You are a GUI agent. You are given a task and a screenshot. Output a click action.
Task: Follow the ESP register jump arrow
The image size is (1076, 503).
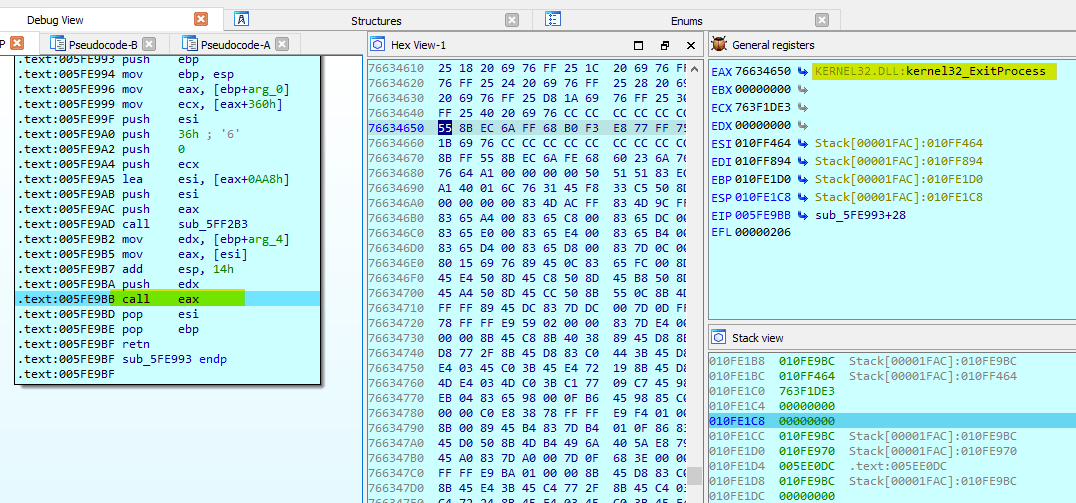[802, 196]
